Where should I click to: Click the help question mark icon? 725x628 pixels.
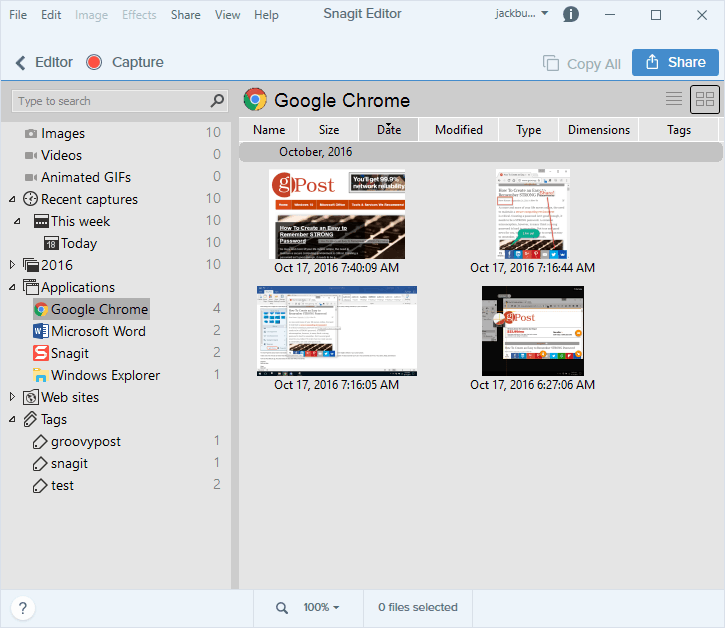(23, 608)
